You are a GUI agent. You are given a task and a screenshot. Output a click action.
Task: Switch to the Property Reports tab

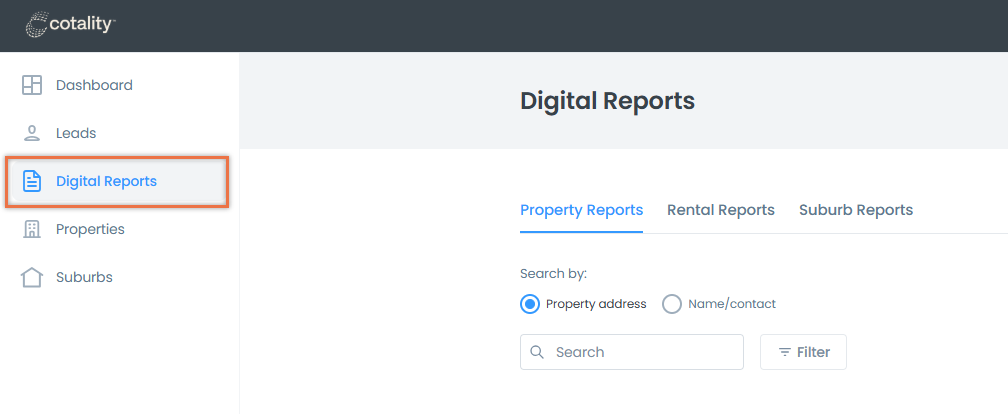click(581, 210)
